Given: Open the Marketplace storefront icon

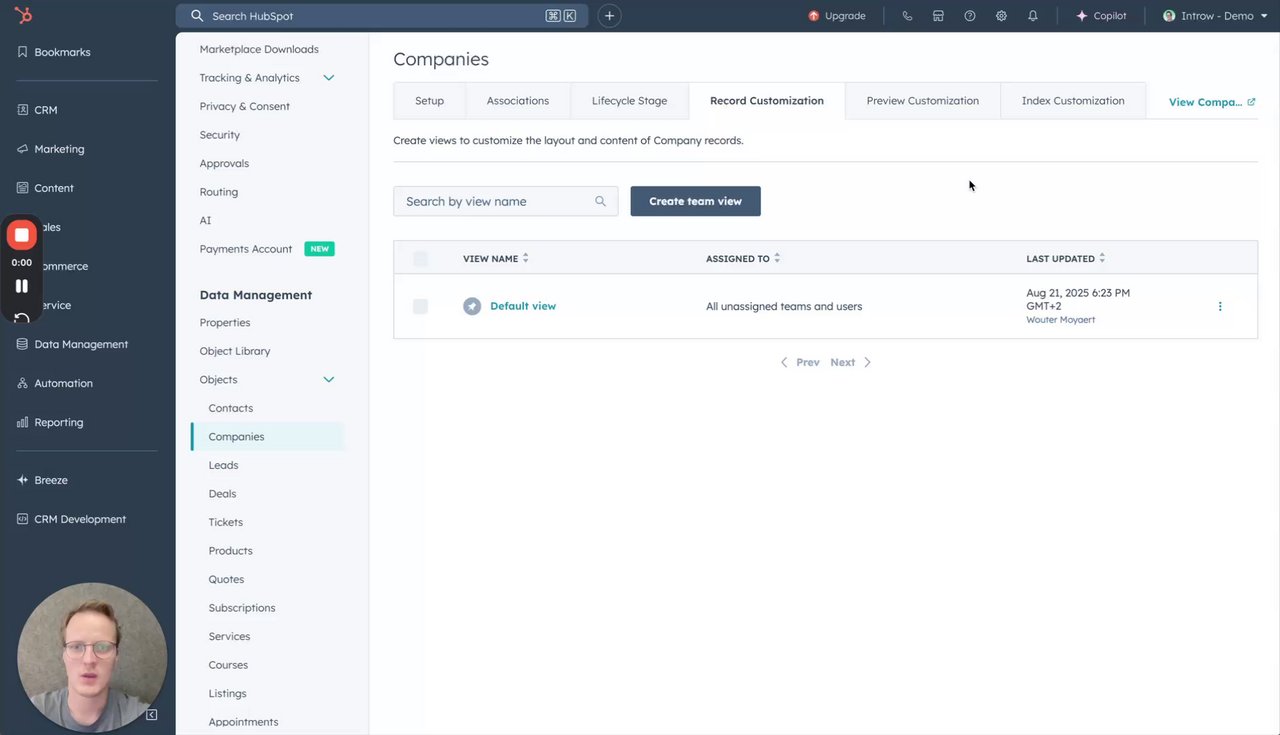Looking at the screenshot, I should (x=938, y=16).
